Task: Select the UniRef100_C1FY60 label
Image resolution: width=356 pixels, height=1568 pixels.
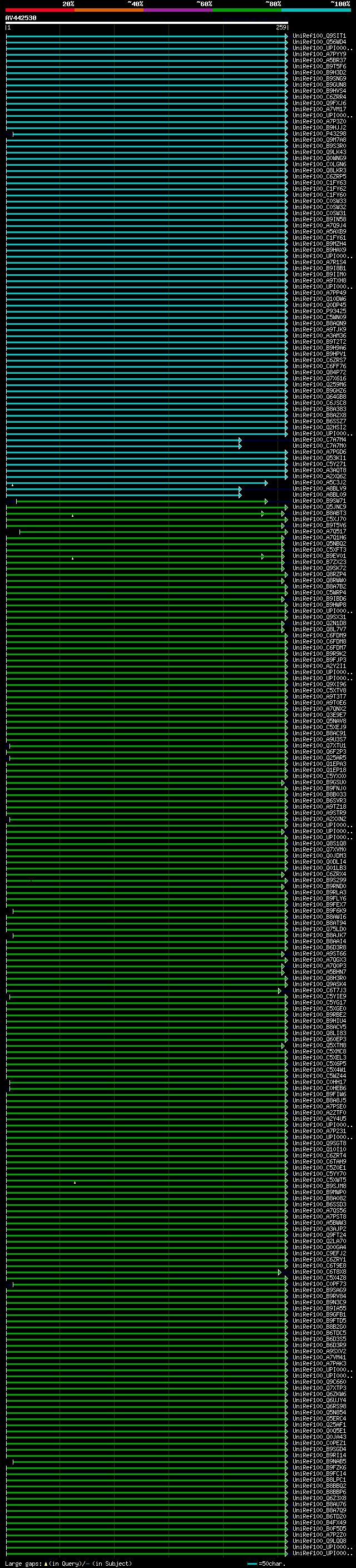Action: coord(319,195)
